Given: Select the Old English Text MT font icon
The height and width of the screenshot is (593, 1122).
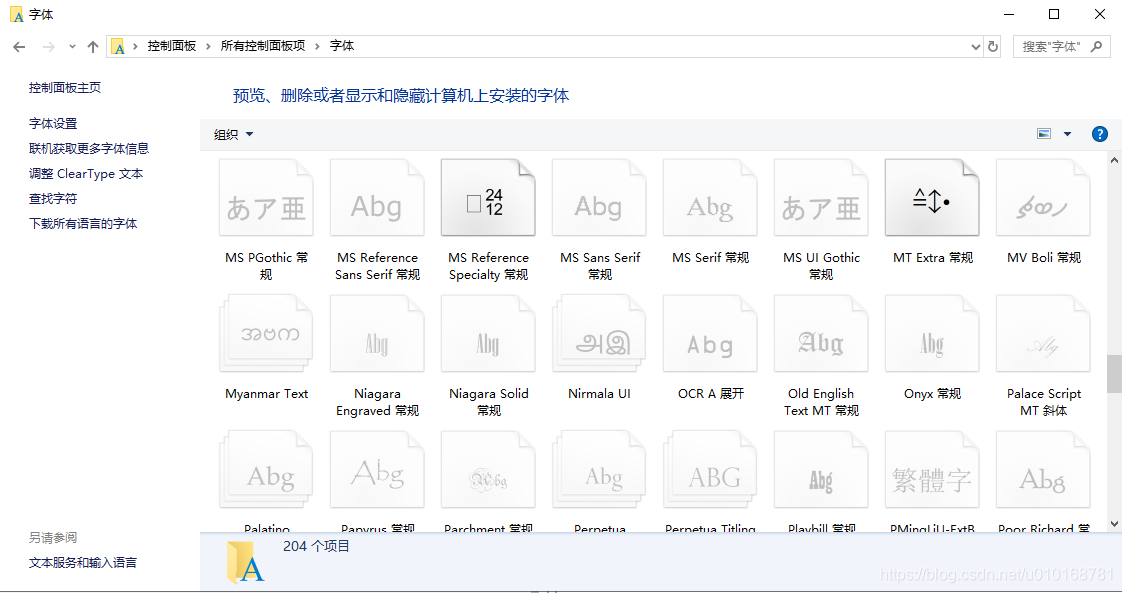Looking at the screenshot, I should click(x=821, y=334).
